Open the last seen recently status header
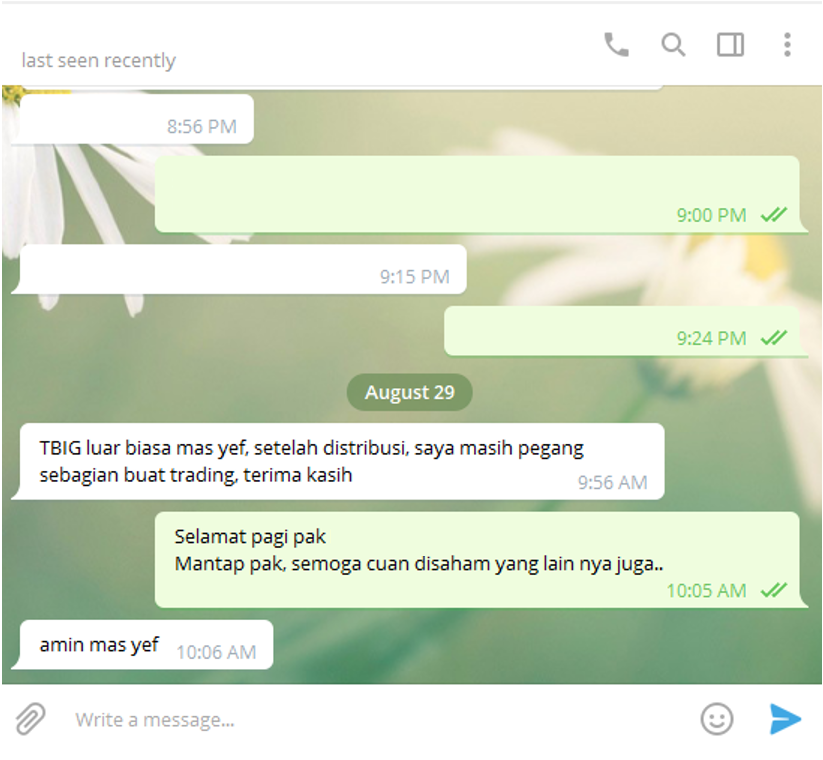This screenshot has height=760, width=823. [98, 60]
